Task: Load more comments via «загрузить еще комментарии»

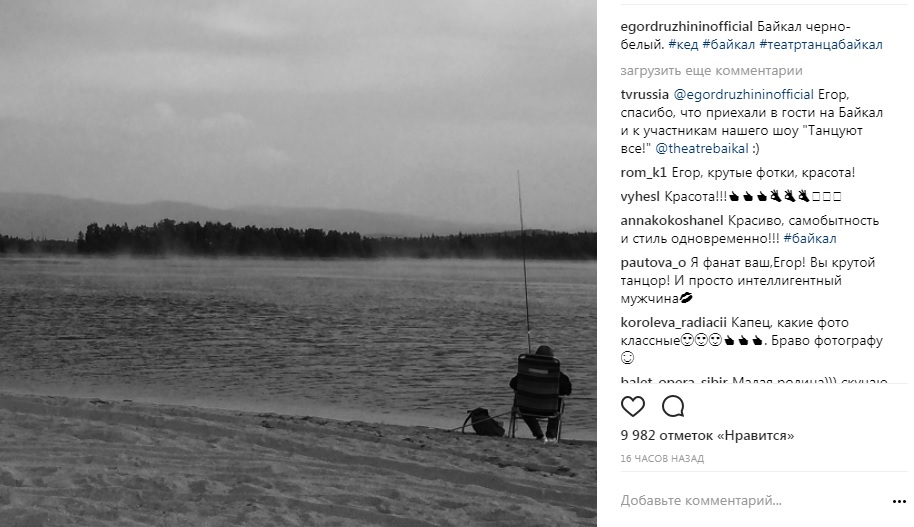Action: pyautogui.click(x=711, y=71)
